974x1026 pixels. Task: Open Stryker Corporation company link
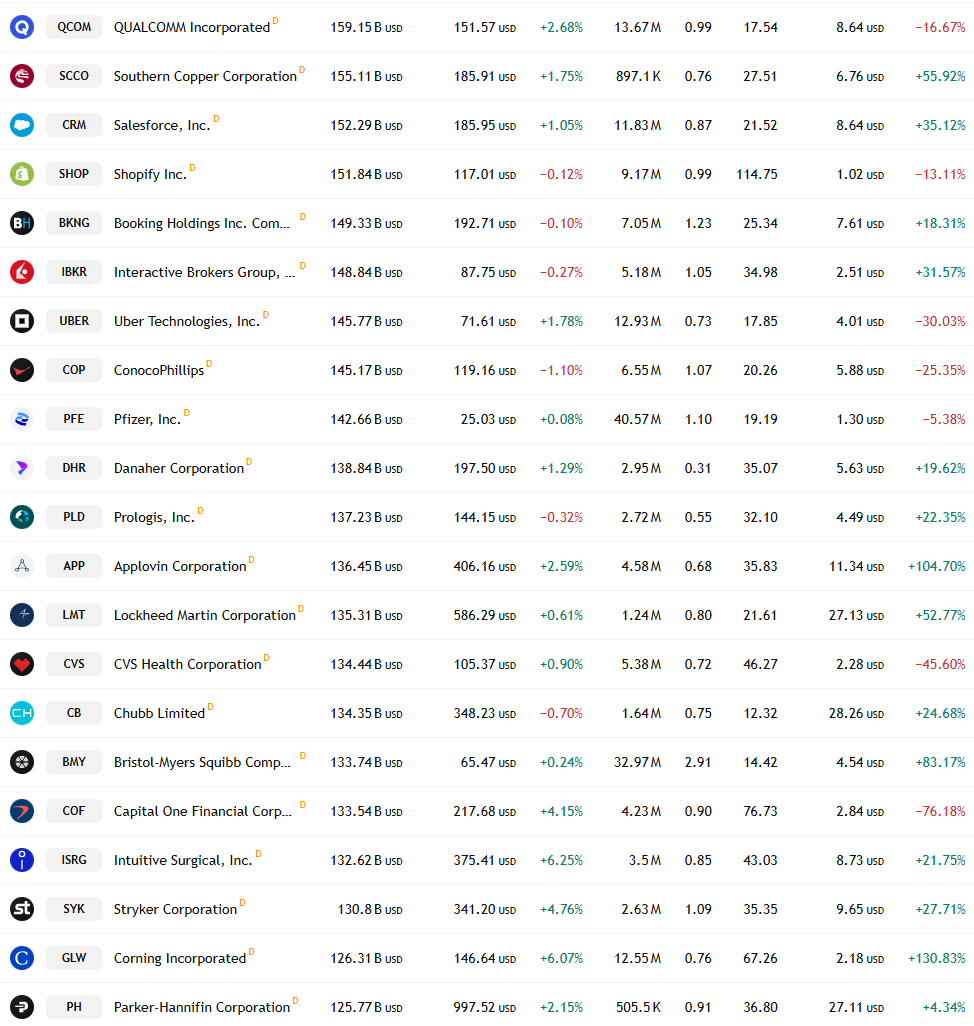point(175,910)
